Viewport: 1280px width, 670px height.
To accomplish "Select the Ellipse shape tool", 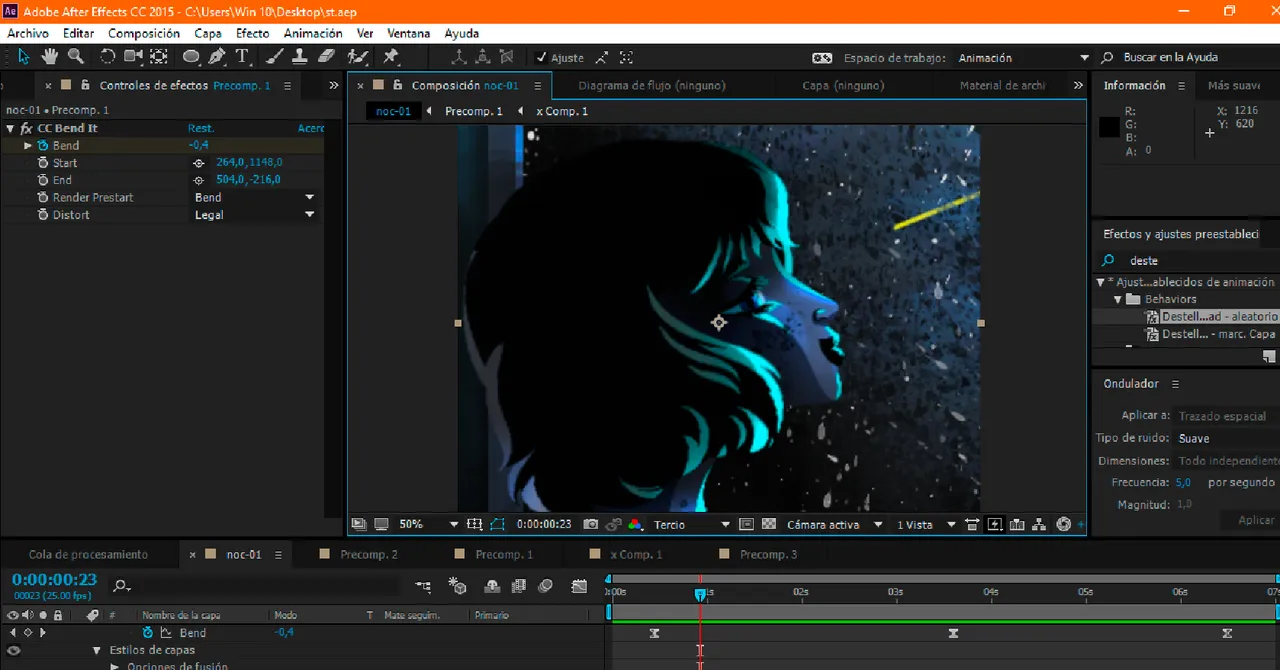I will coord(191,57).
